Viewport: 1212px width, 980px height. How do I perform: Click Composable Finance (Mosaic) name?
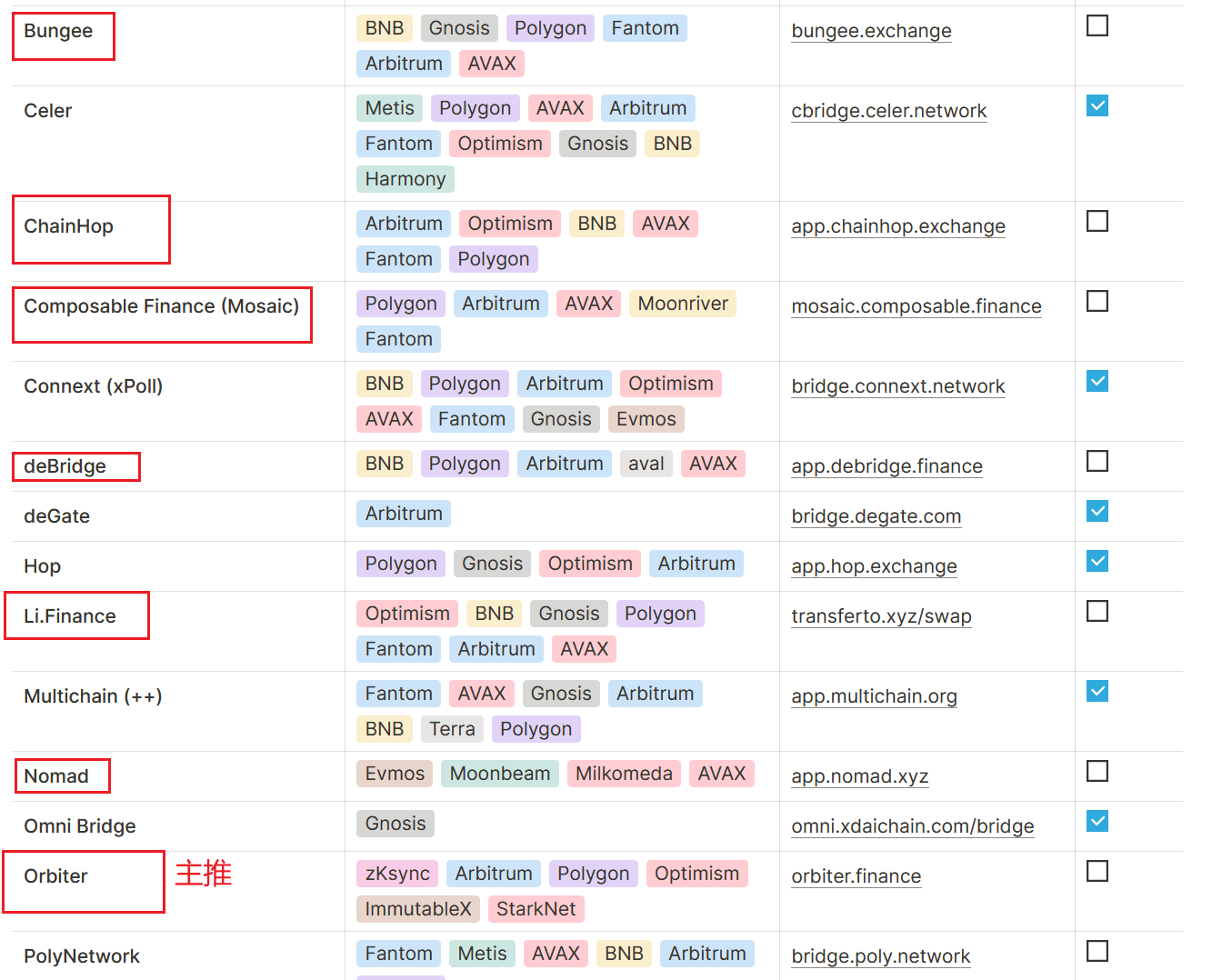161,306
